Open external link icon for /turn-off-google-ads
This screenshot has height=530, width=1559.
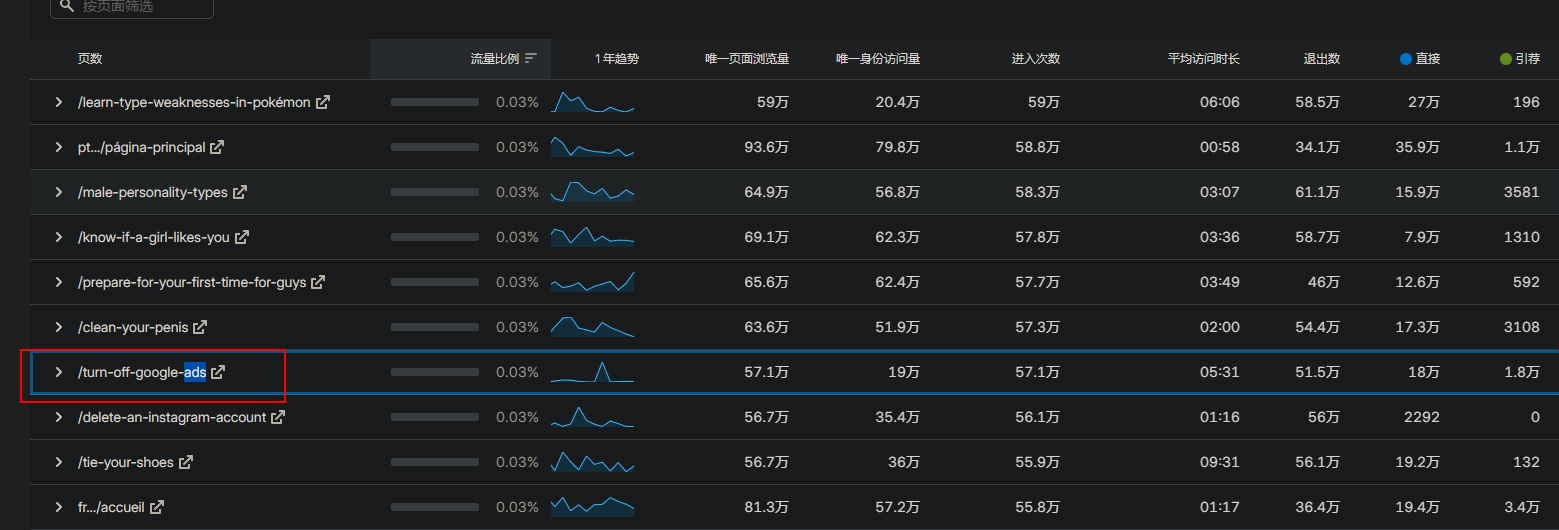click(x=218, y=372)
